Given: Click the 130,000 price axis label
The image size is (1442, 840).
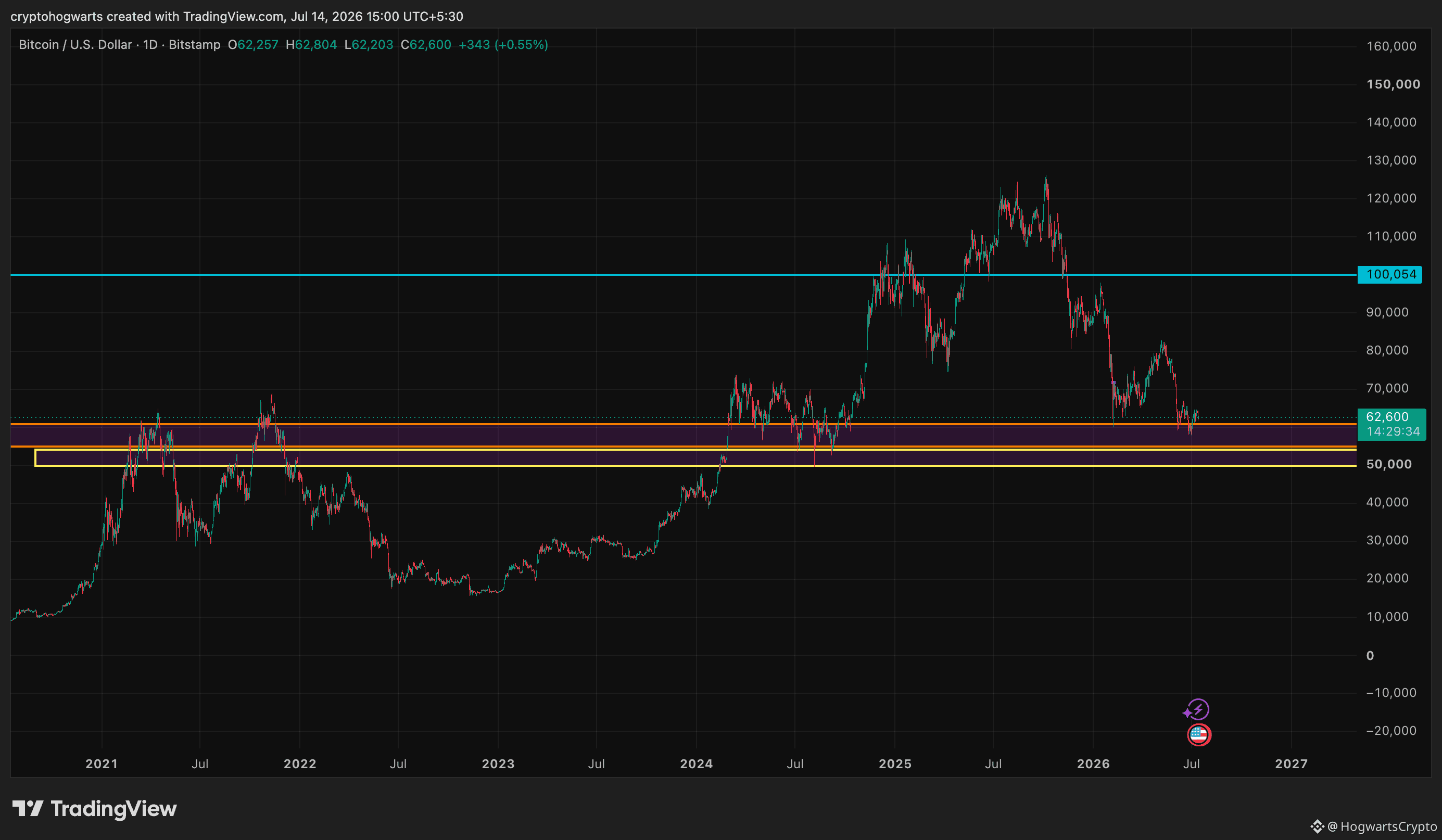Looking at the screenshot, I should tap(1392, 160).
